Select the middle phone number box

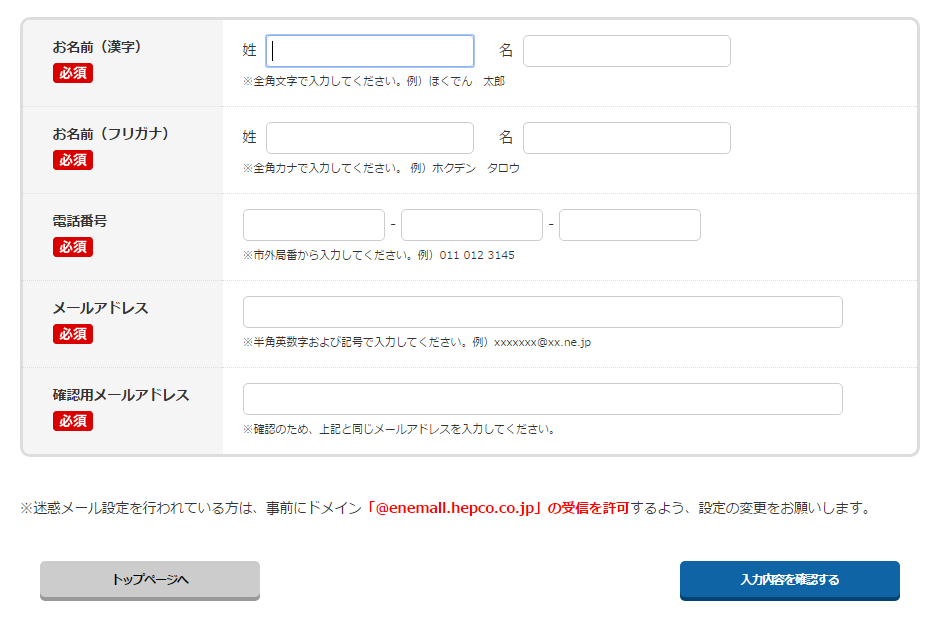(x=472, y=225)
